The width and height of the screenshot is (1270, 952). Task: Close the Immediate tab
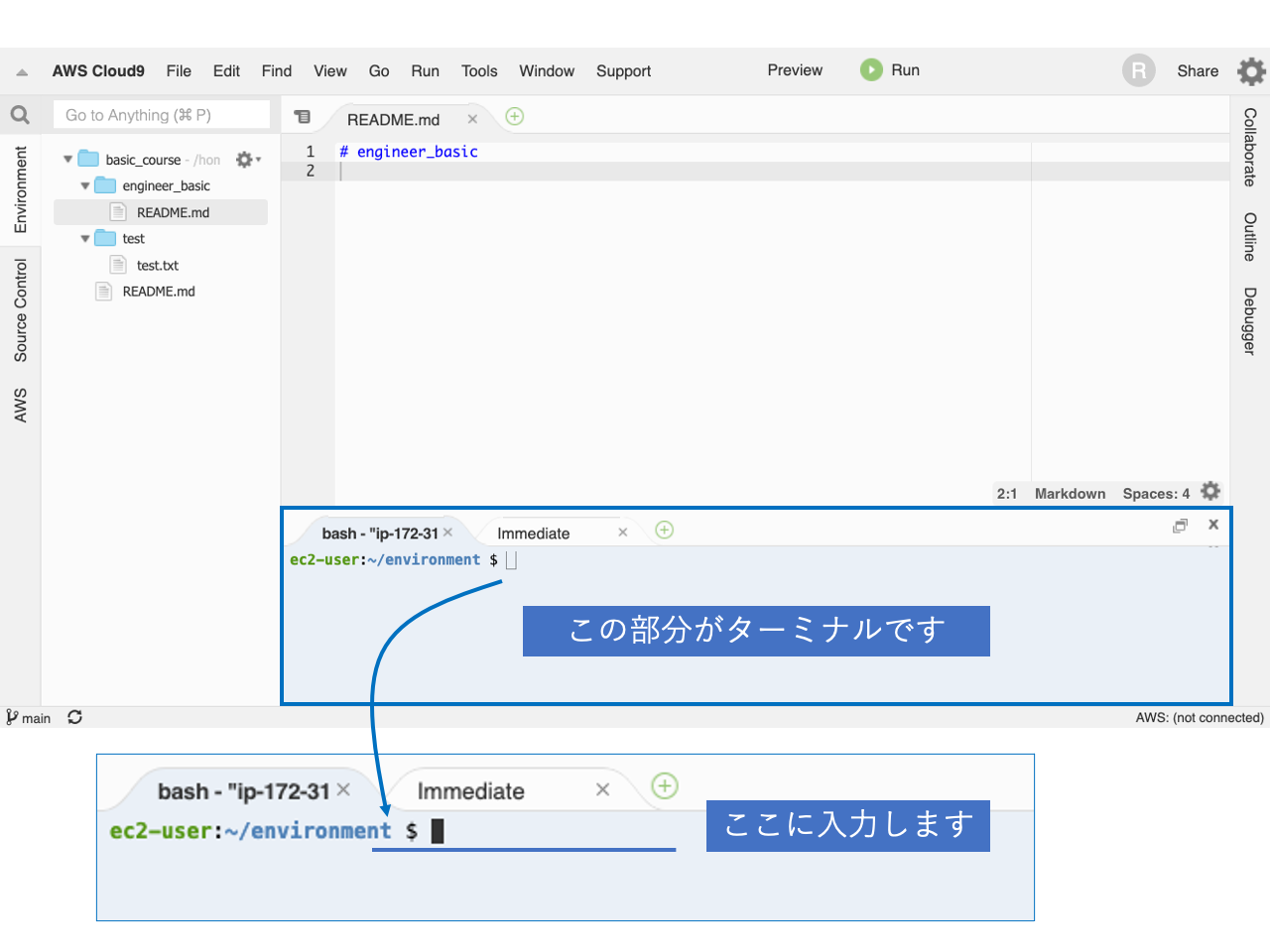pyautogui.click(x=623, y=533)
